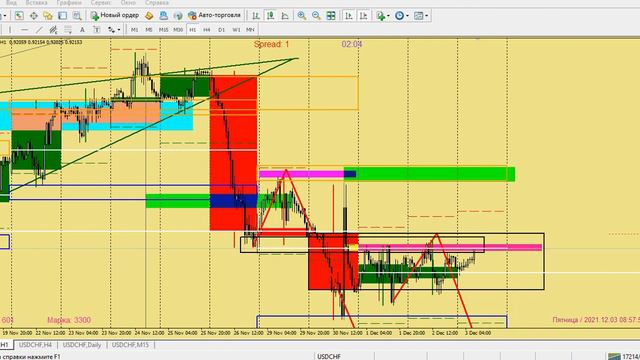Screen dimensions: 640x360
Task: Open the arrows objects dropdown
Action: 114,30
